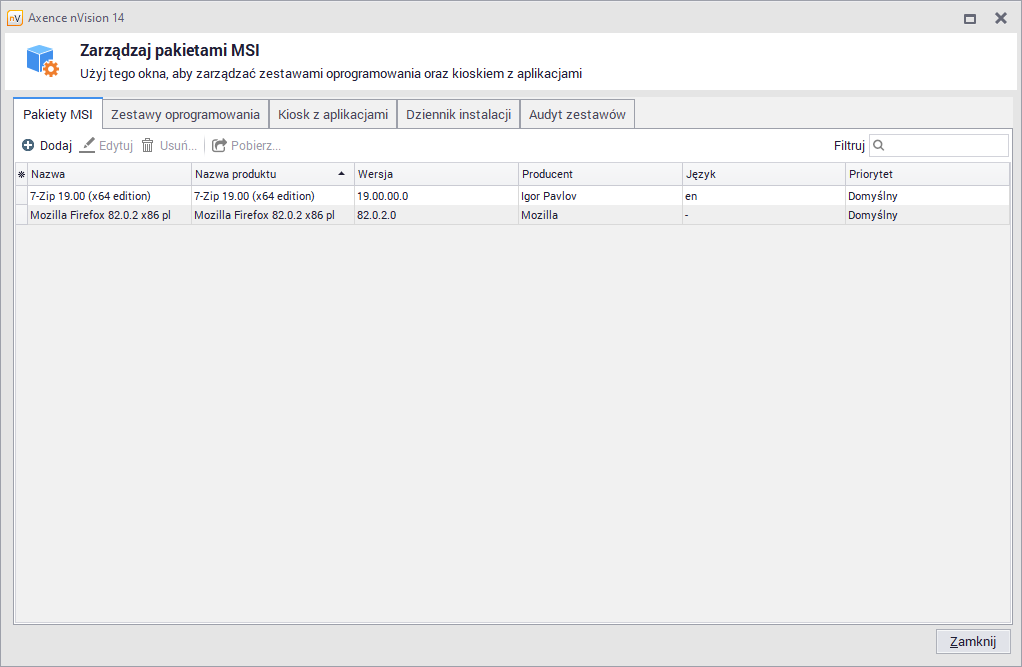Click the MSI package box icon in header
The width and height of the screenshot is (1022, 667).
click(43, 61)
